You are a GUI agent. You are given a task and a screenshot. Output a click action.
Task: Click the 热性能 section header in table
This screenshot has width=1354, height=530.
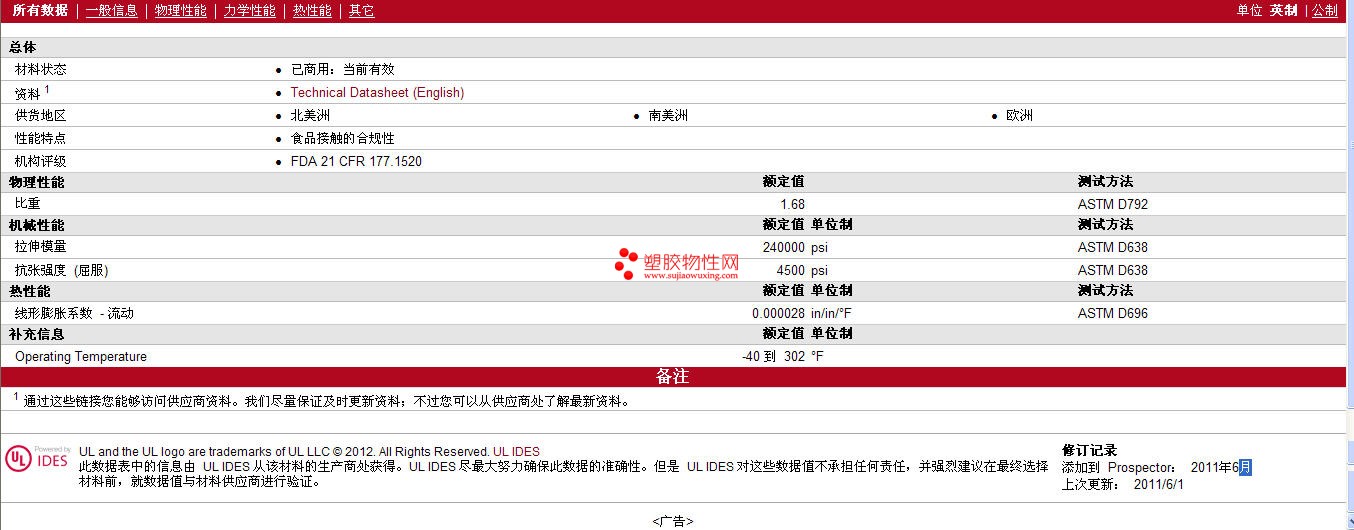pyautogui.click(x=30, y=290)
